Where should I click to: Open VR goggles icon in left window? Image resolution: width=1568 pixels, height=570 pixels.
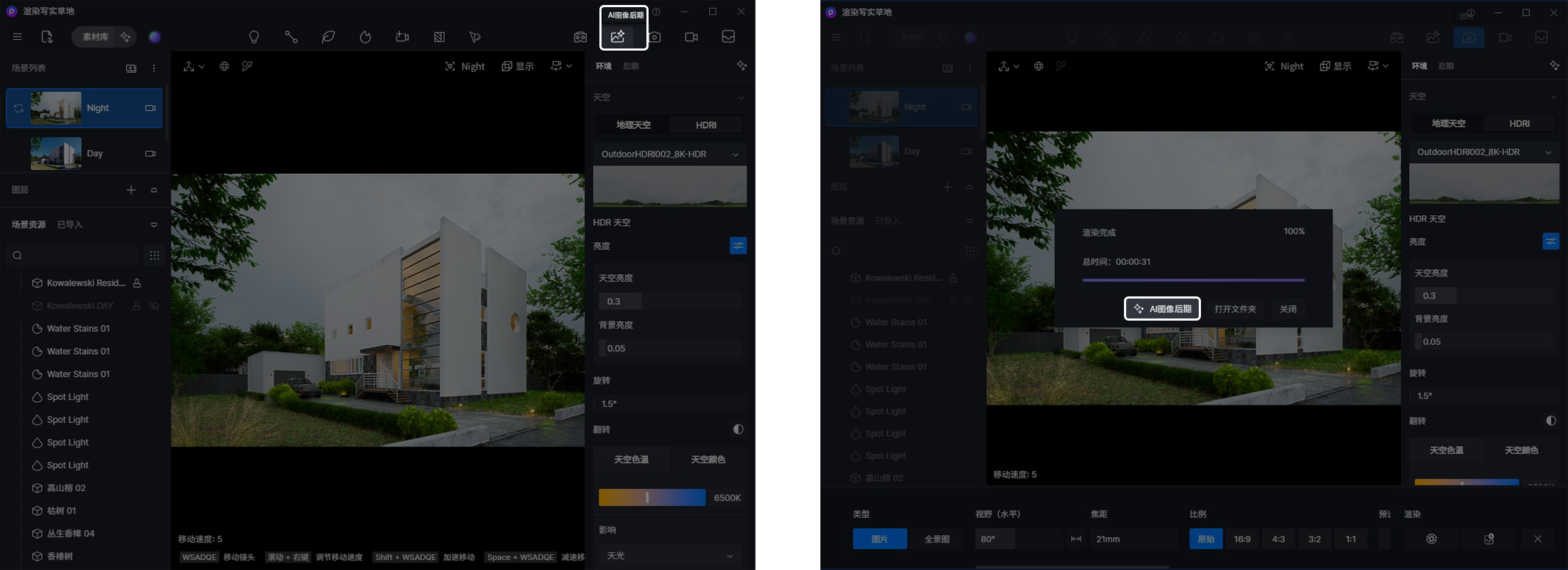click(580, 37)
